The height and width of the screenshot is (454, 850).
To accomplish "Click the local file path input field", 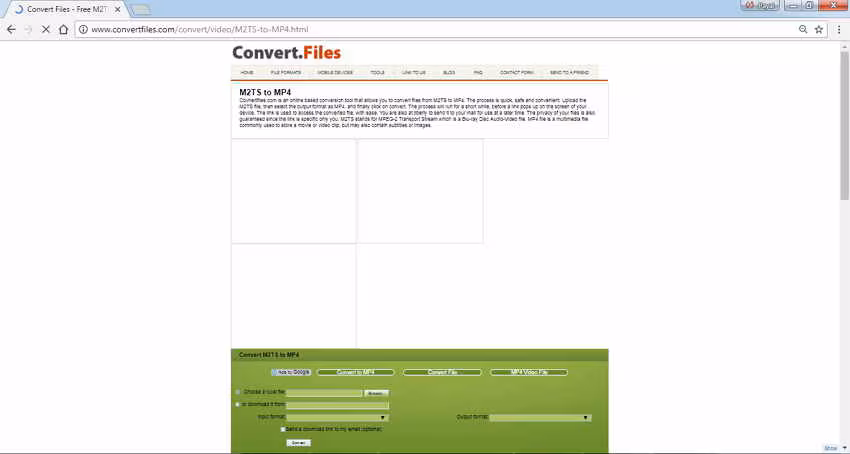I will pyautogui.click(x=324, y=393).
